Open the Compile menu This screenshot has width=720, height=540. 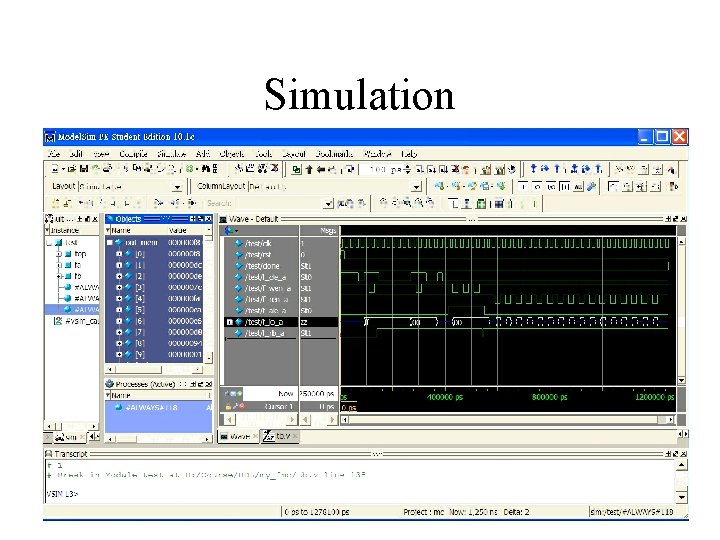[133, 154]
